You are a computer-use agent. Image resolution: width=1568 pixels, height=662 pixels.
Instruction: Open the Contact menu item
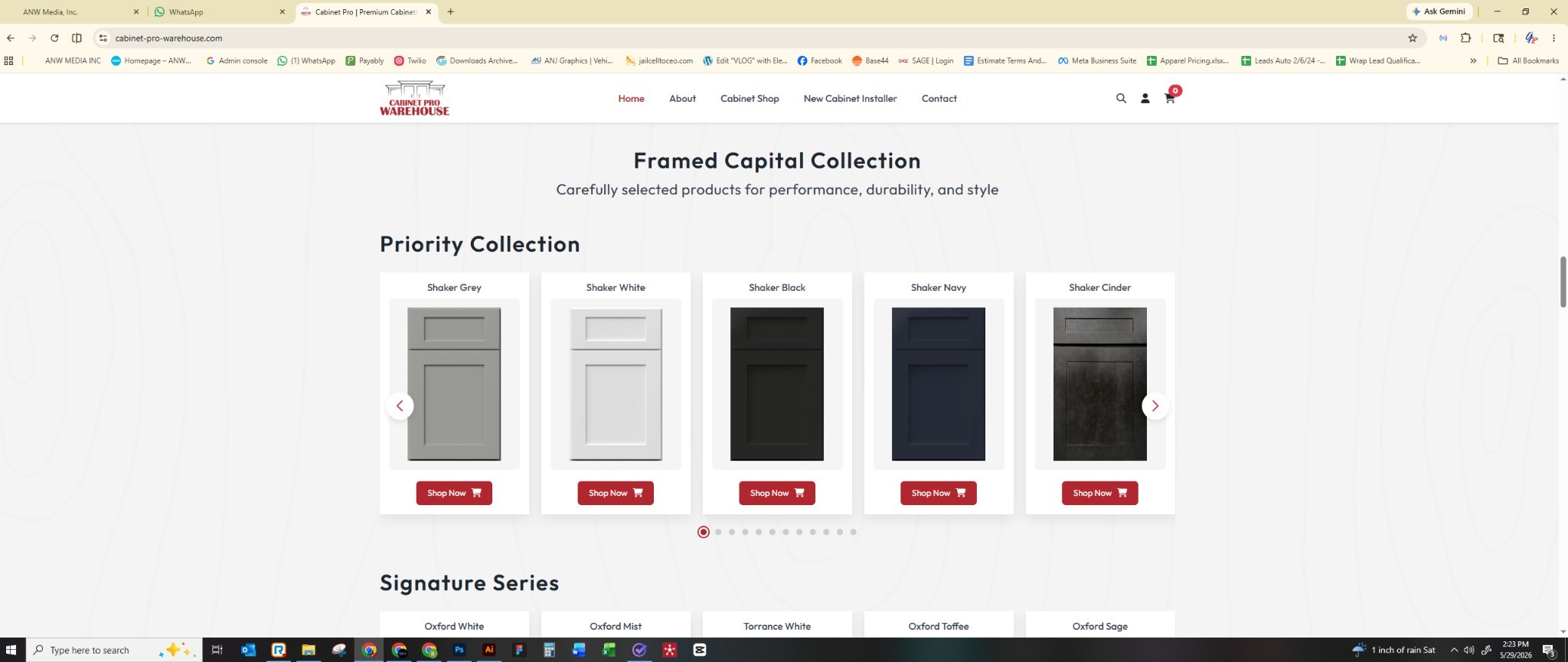pos(939,99)
